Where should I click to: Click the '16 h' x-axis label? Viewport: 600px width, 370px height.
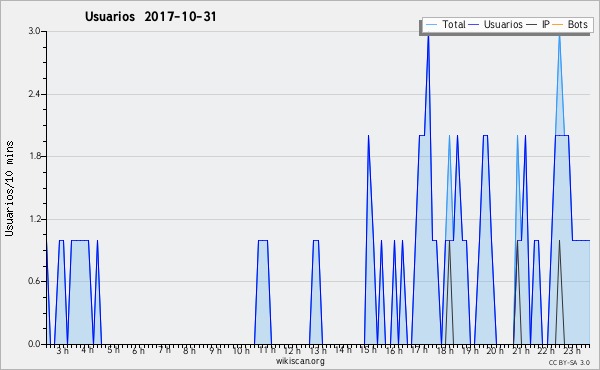394,350
